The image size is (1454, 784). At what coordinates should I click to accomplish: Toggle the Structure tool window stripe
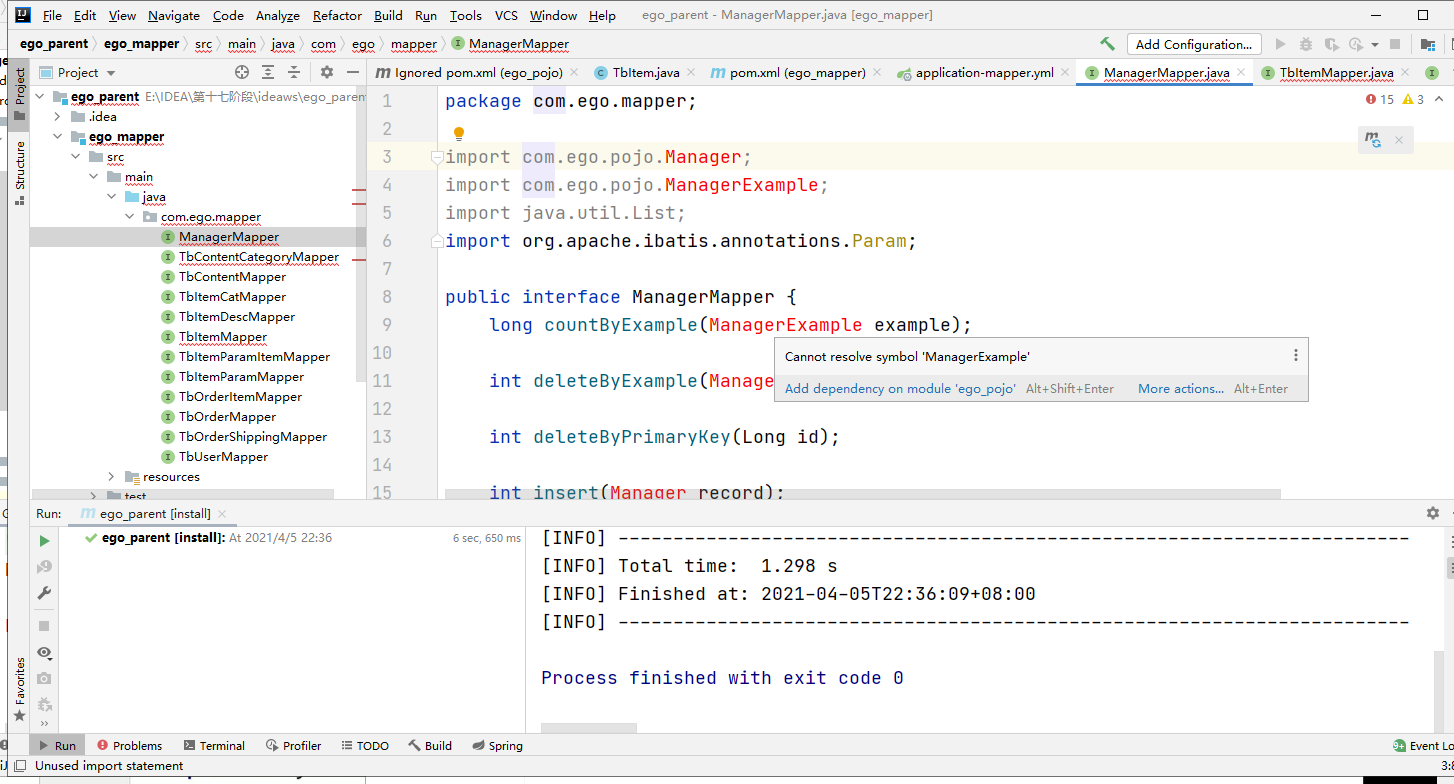tap(19, 173)
